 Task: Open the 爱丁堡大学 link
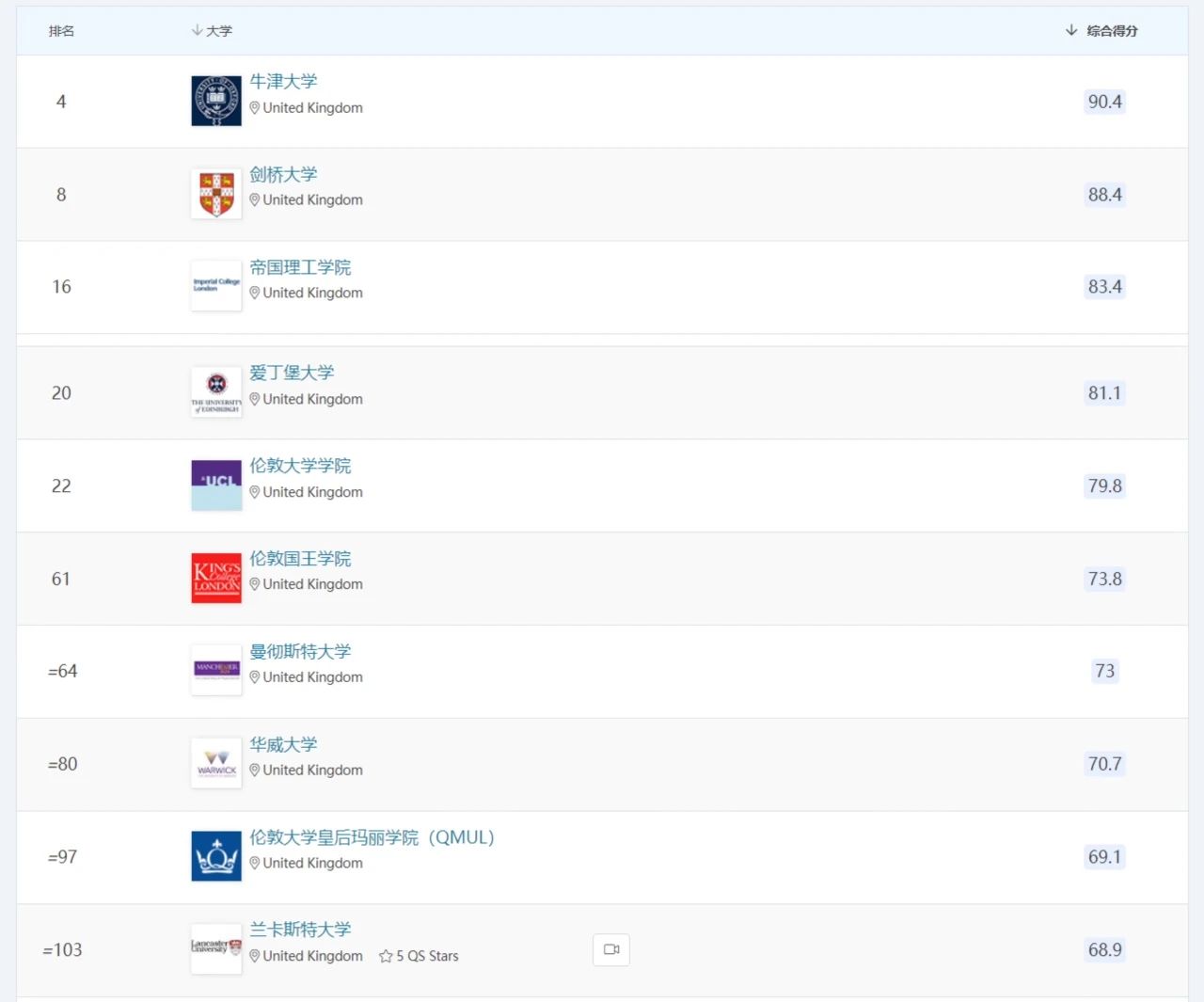click(x=292, y=374)
